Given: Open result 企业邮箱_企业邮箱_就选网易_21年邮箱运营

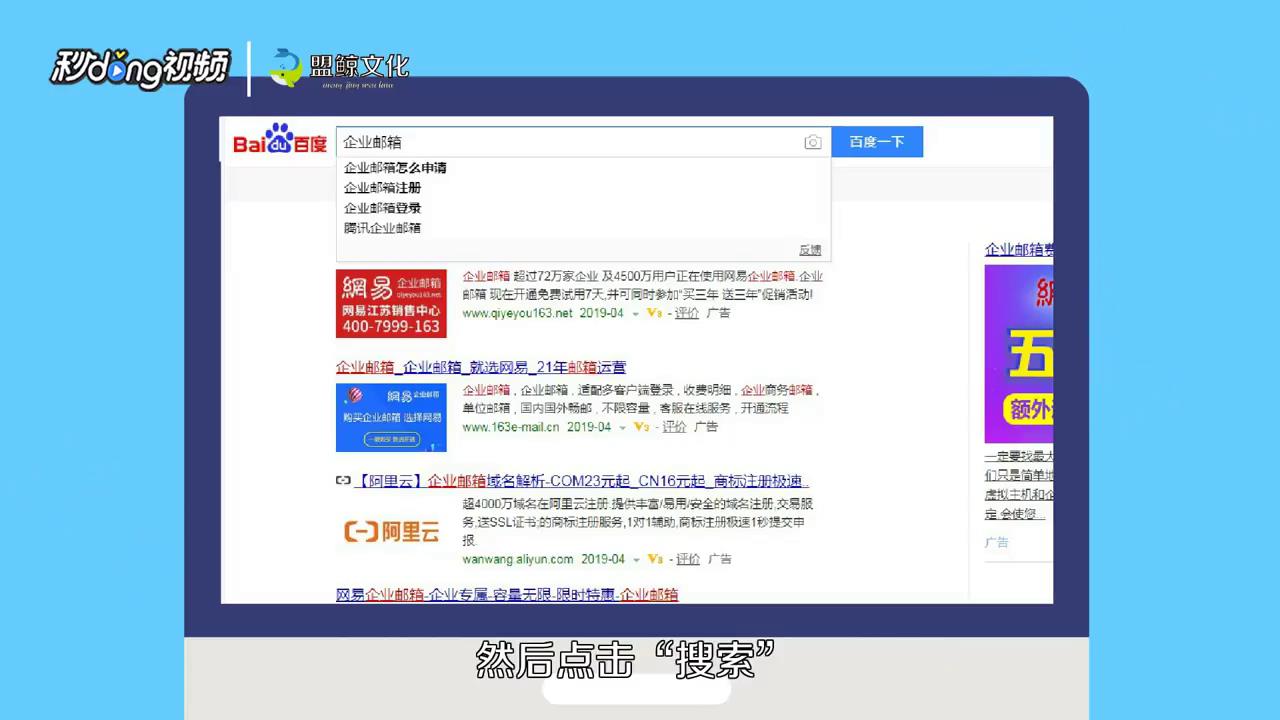Looking at the screenshot, I should (481, 367).
